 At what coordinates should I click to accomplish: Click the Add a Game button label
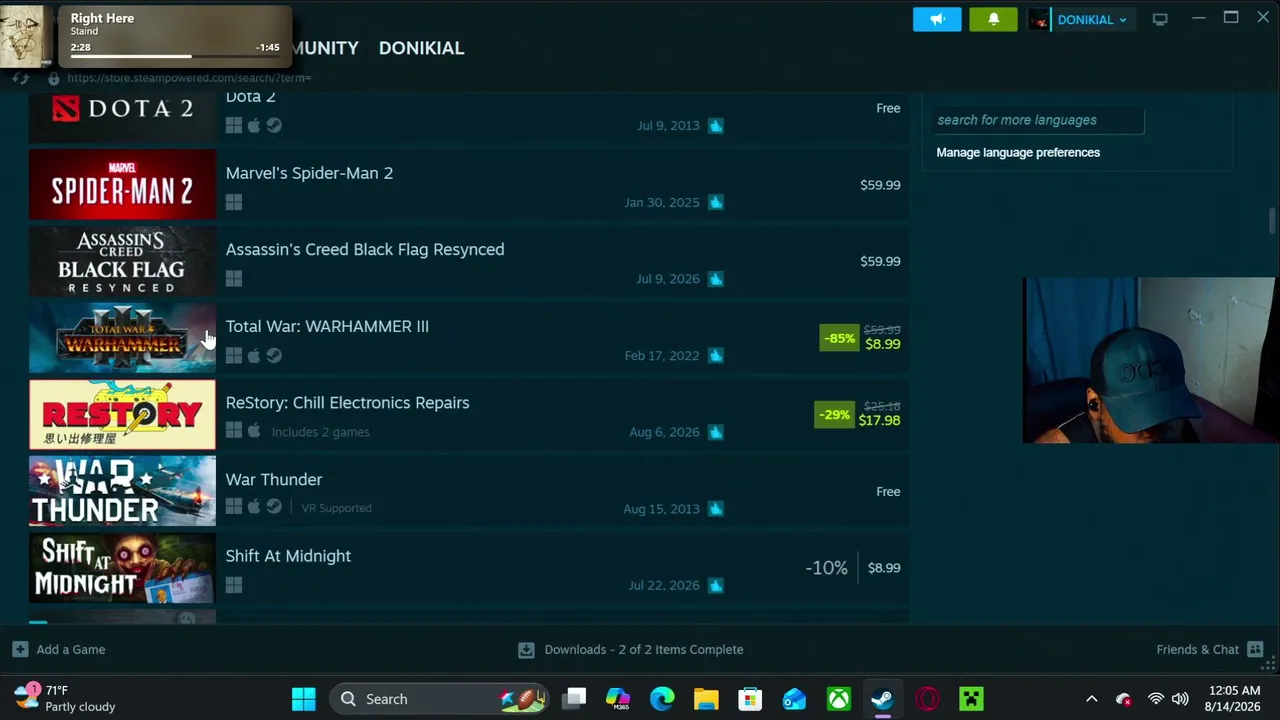point(71,650)
